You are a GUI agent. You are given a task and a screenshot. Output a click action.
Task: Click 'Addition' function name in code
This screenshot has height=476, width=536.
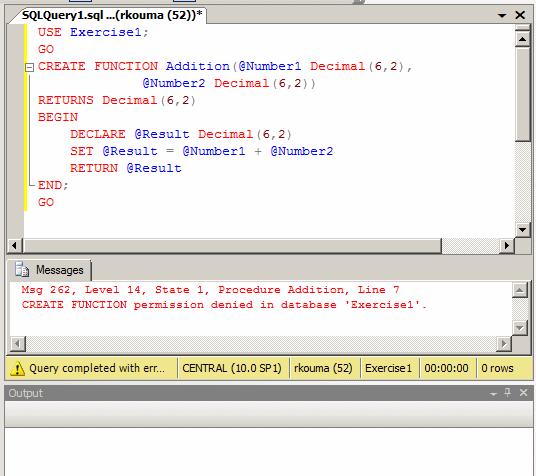click(x=198, y=66)
